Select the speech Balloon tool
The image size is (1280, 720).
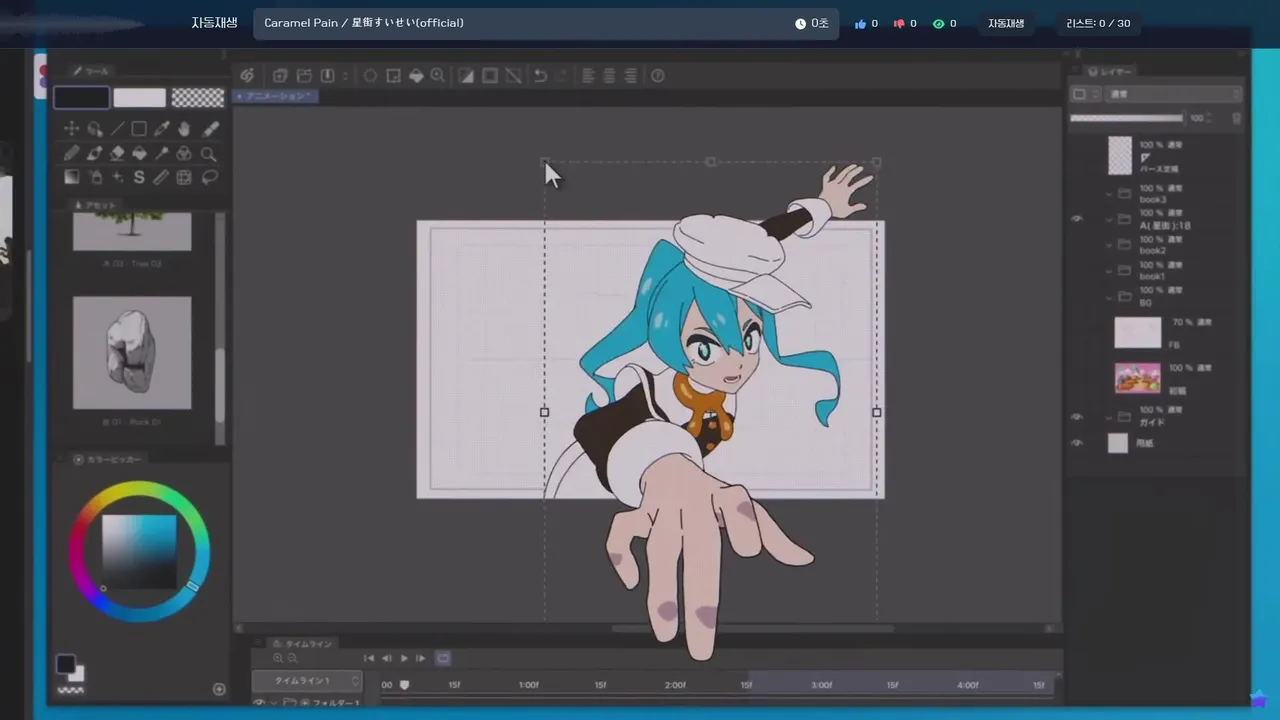click(x=209, y=178)
